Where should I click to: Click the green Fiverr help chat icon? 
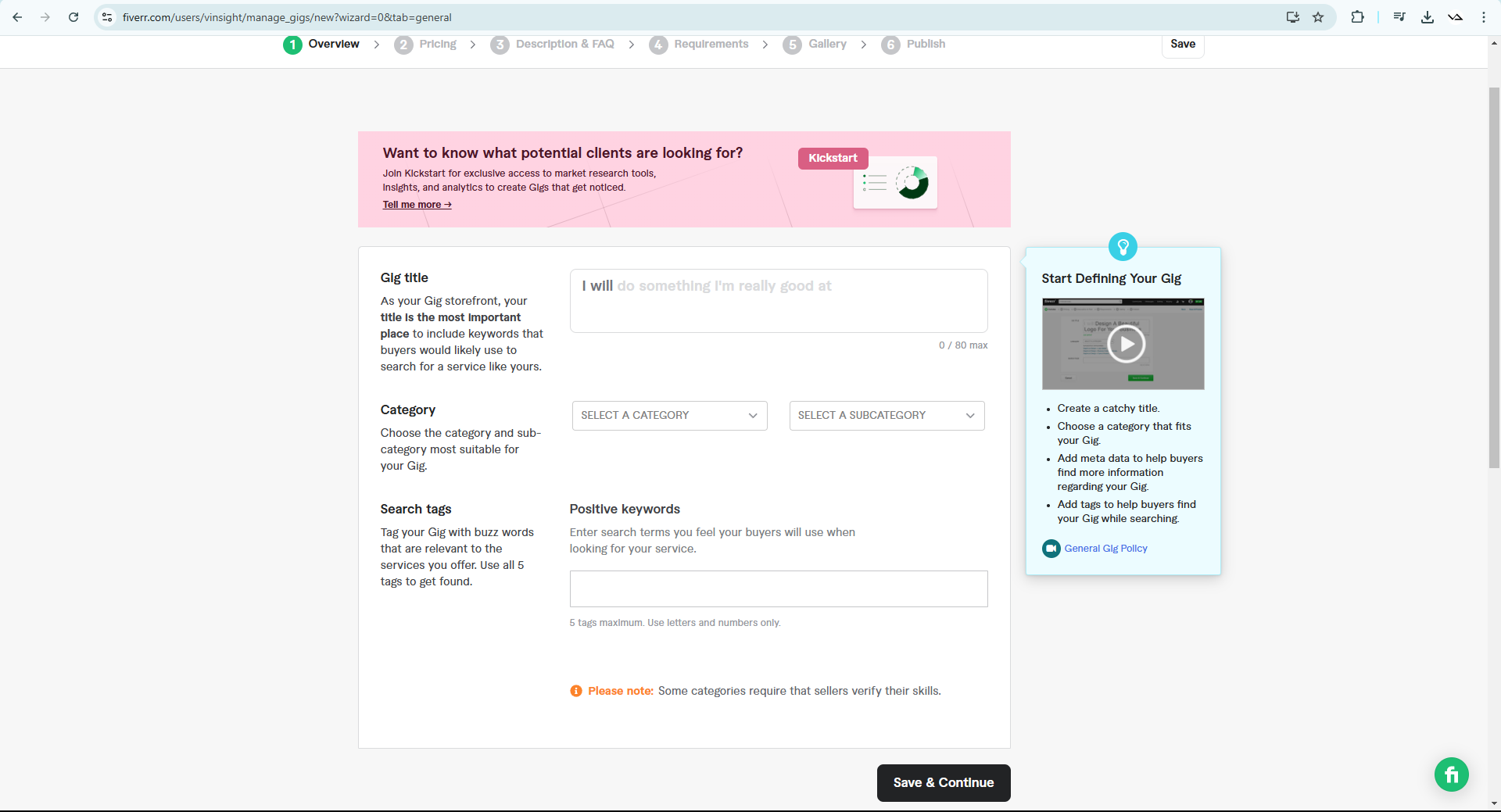pyautogui.click(x=1451, y=774)
